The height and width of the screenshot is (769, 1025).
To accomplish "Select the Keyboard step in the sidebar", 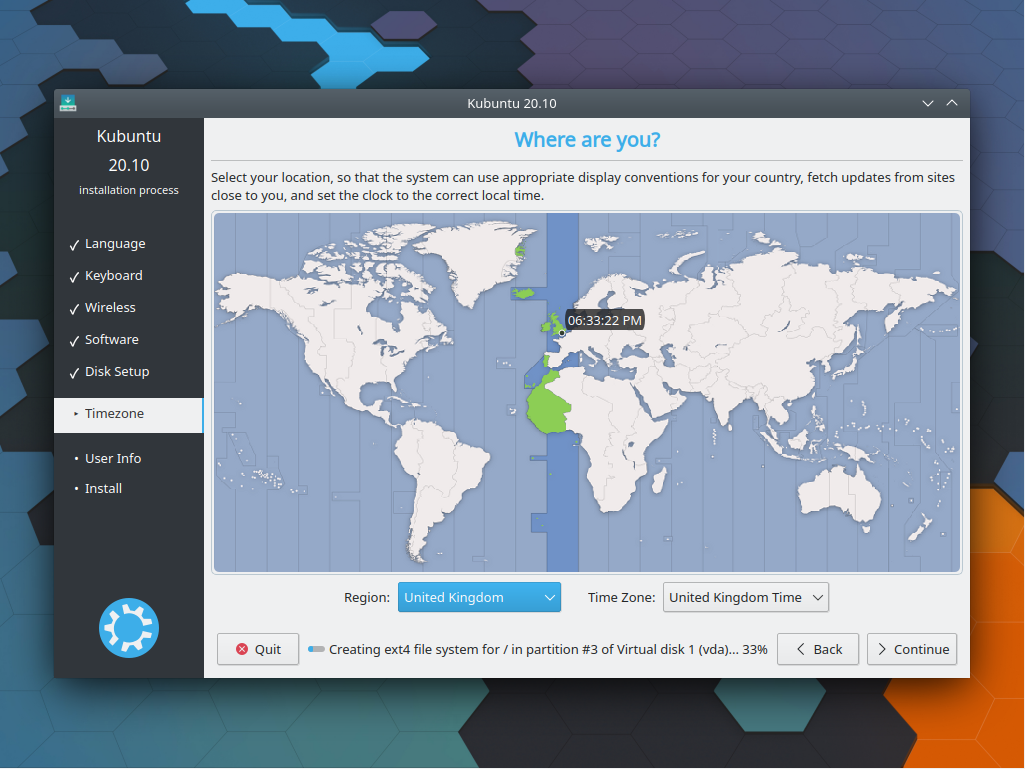I will [114, 276].
